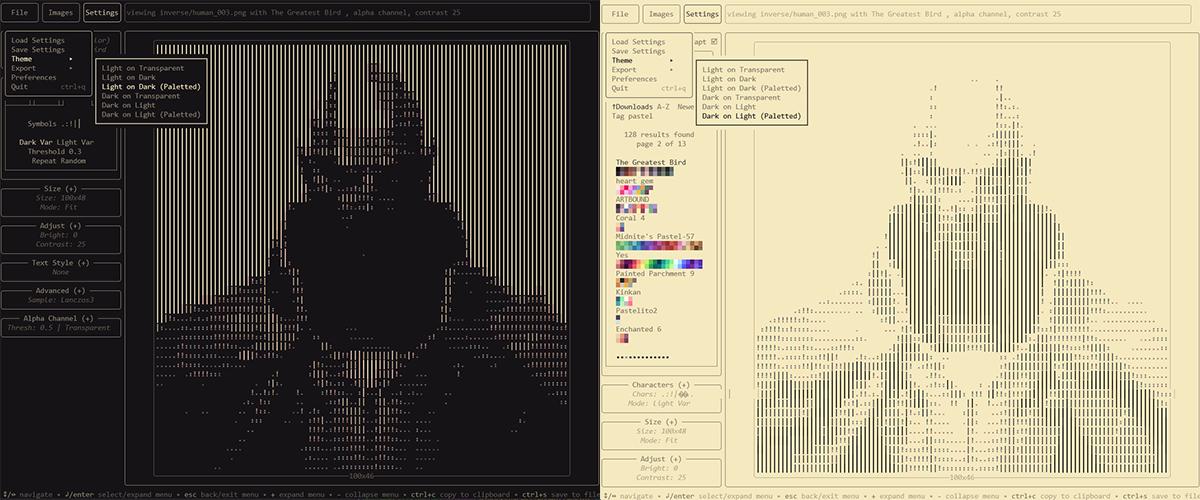Expand Size section in dark window
This screenshot has width=1200, height=500.
61,189
